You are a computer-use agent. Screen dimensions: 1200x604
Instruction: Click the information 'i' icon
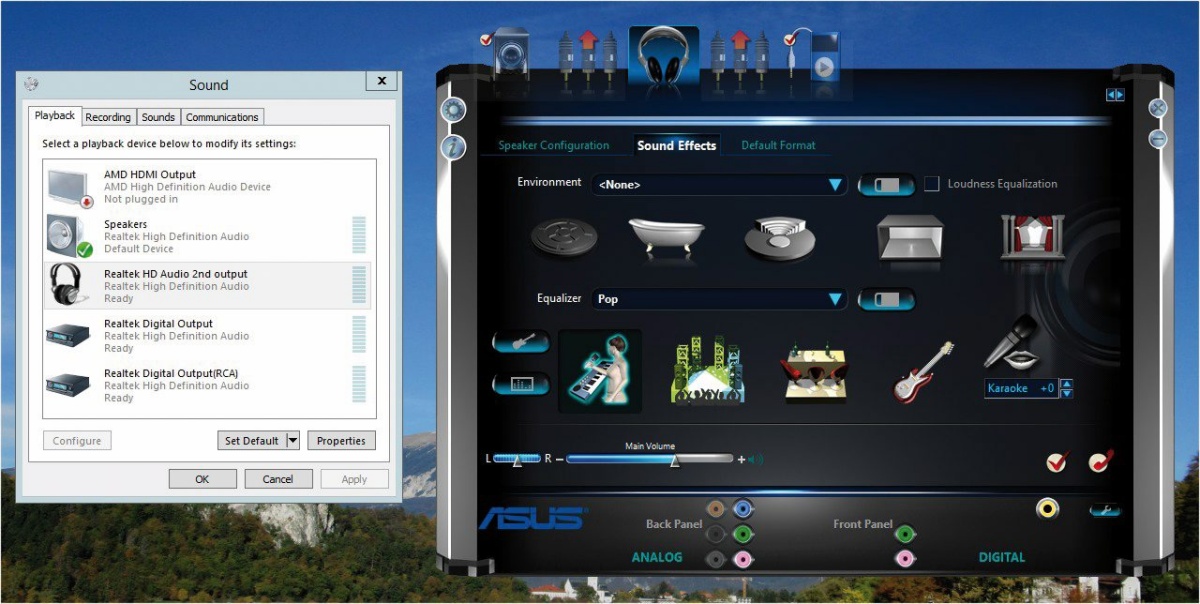[453, 147]
